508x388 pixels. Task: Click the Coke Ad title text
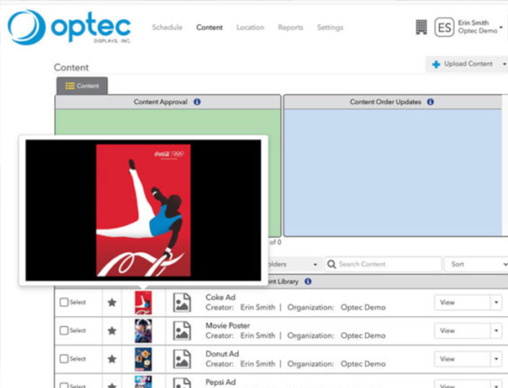click(220, 297)
